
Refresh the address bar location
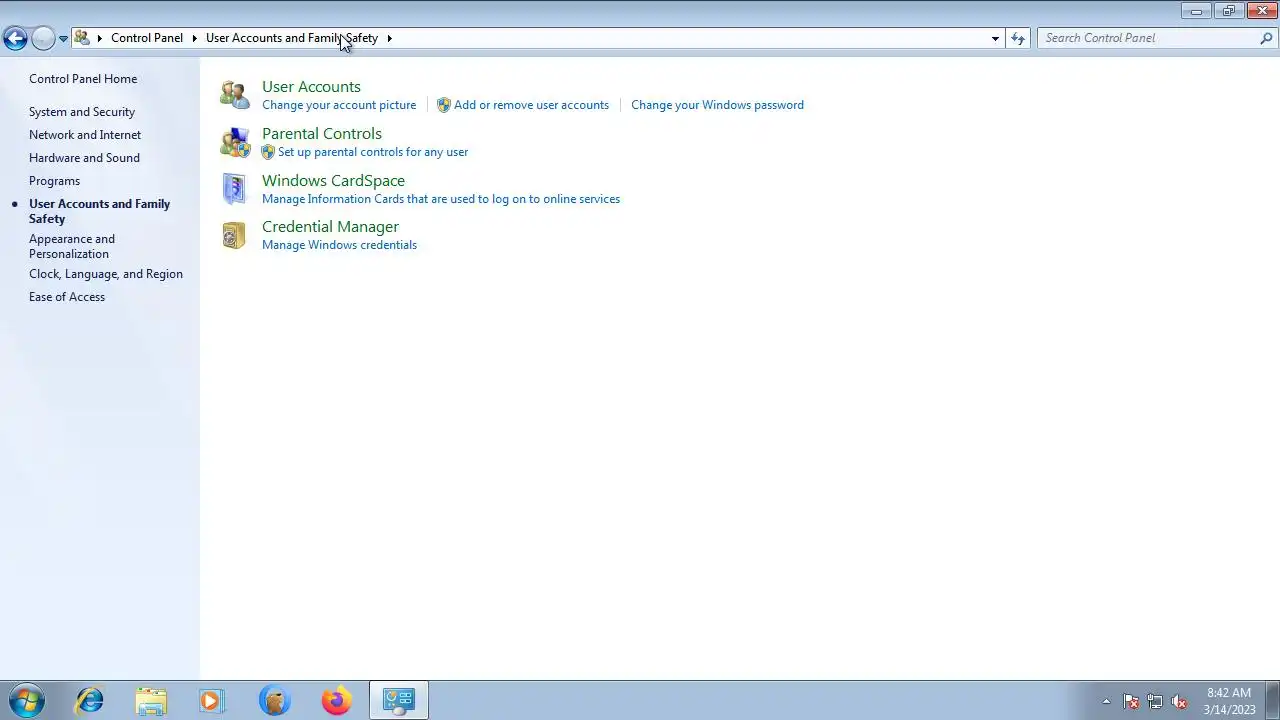tap(1018, 38)
